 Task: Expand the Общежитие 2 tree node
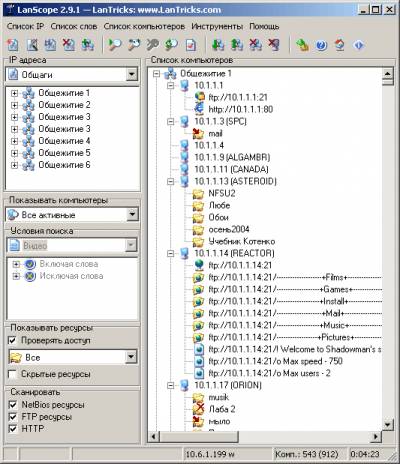(14, 105)
